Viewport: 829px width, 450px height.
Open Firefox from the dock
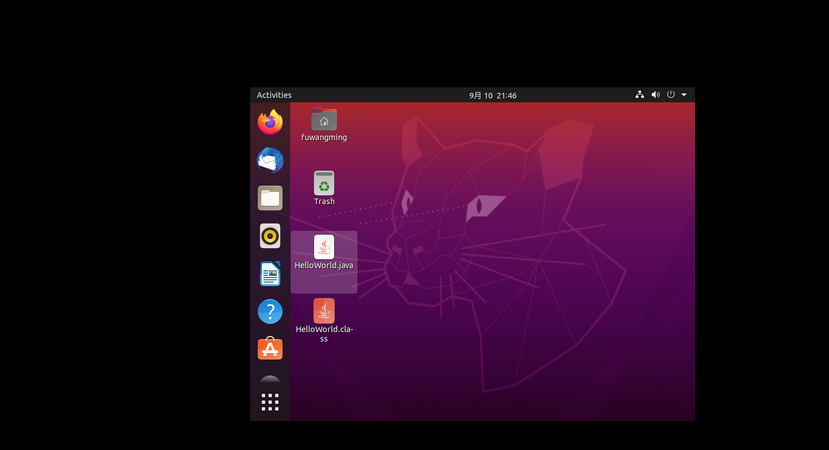coord(270,122)
